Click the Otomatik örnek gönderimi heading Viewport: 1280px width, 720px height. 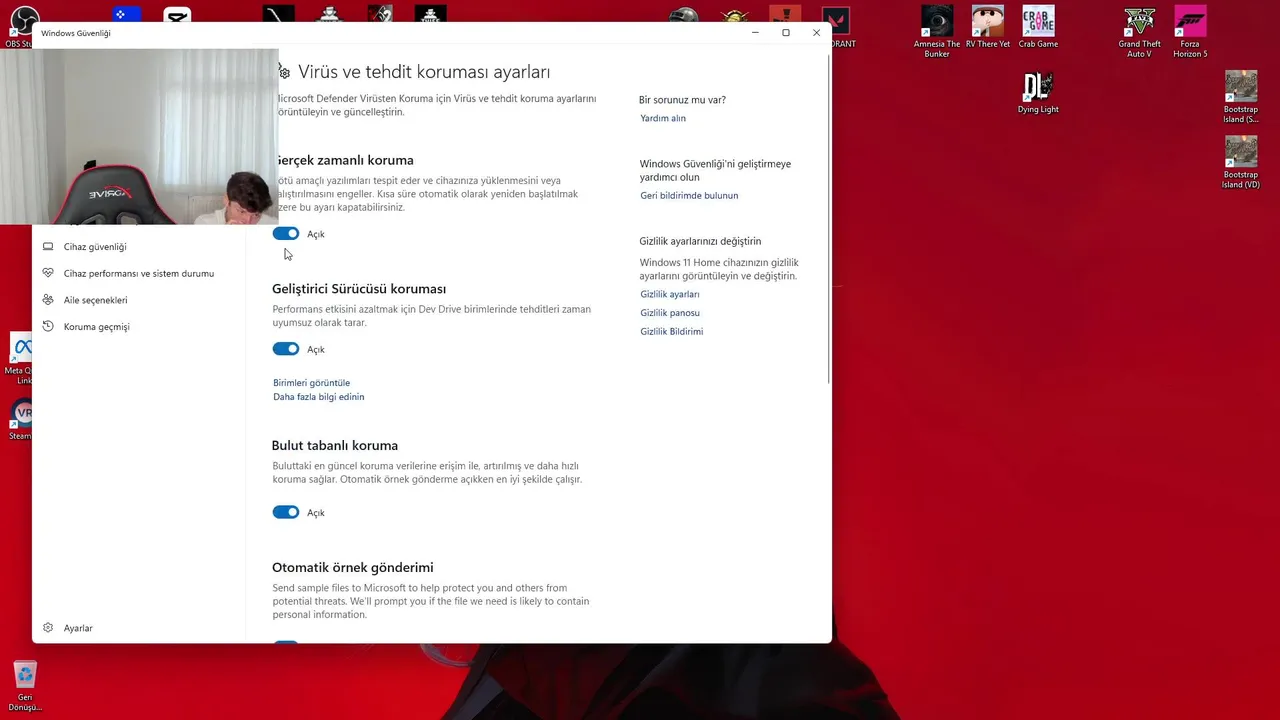click(x=352, y=567)
